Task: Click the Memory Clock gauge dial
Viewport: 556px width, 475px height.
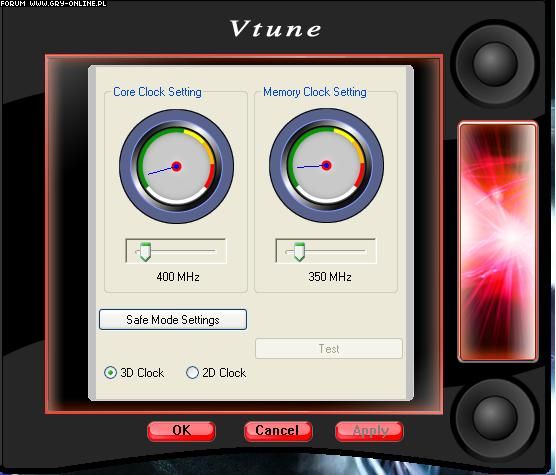Action: tap(326, 166)
